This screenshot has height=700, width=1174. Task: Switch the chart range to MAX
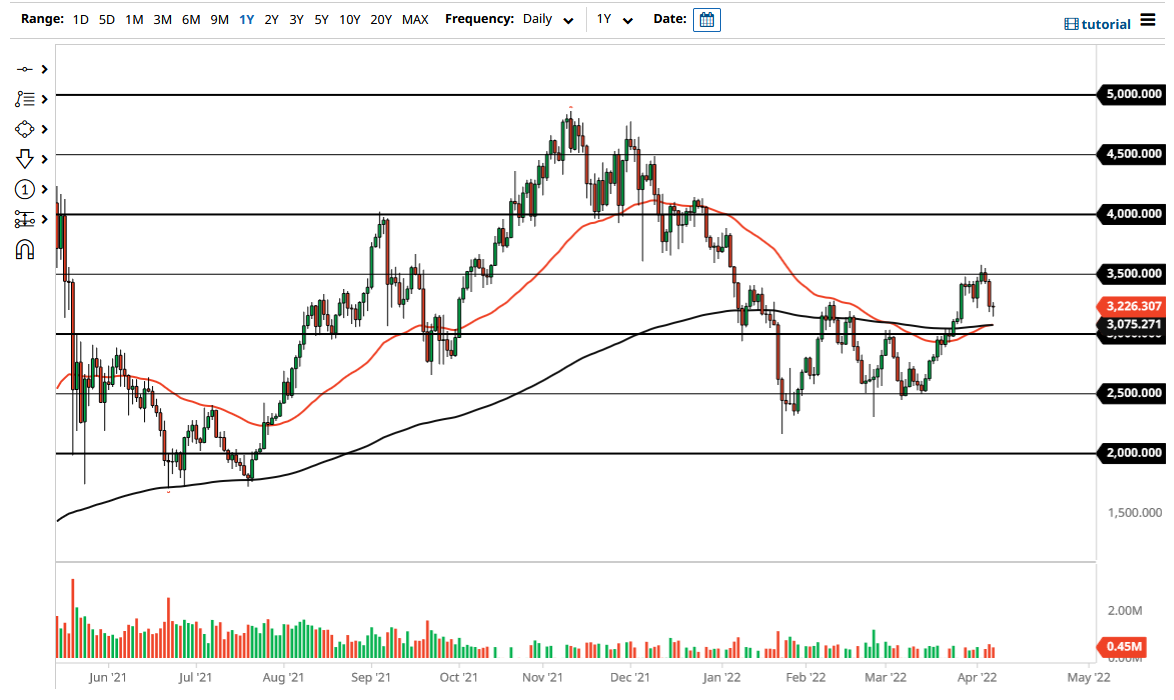point(415,19)
